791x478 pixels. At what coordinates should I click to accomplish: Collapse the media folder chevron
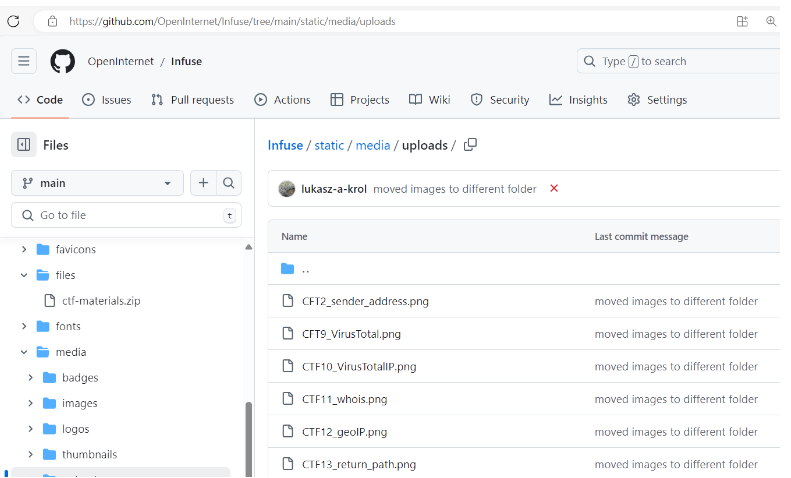pos(24,352)
